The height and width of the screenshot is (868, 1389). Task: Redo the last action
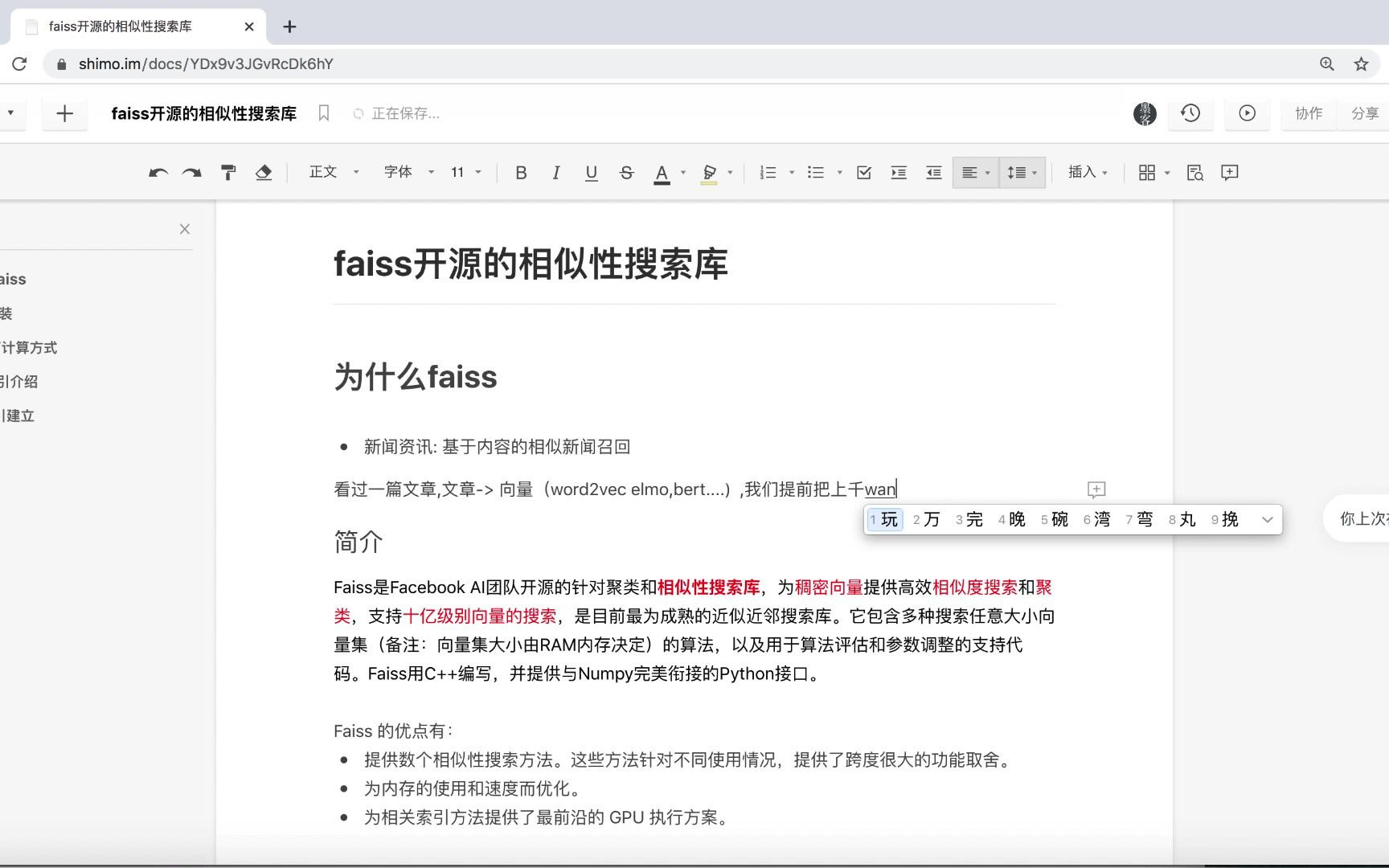click(x=191, y=173)
